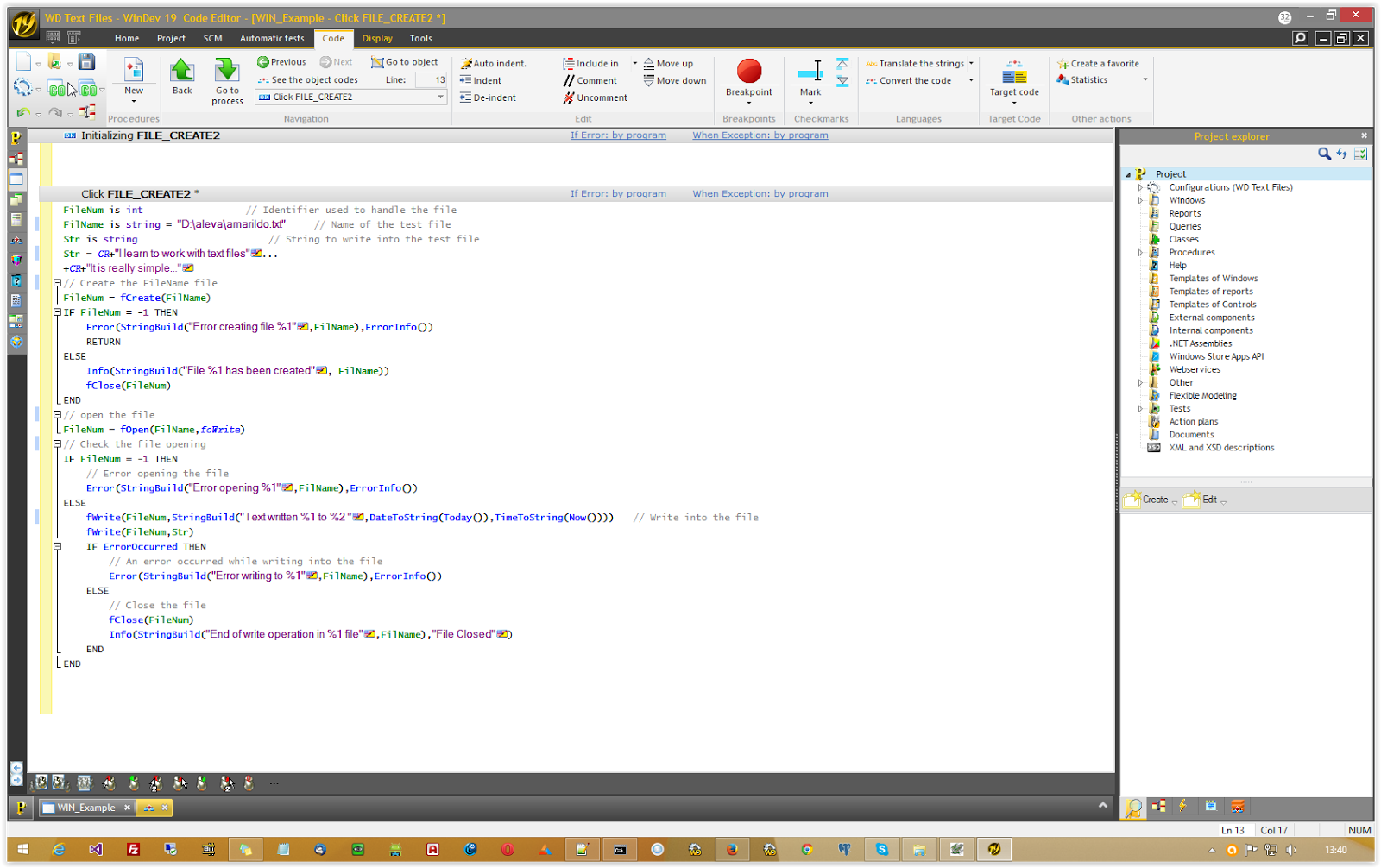Collapse the root Project tree node
This screenshot has height=868, width=1381.
point(1128,174)
